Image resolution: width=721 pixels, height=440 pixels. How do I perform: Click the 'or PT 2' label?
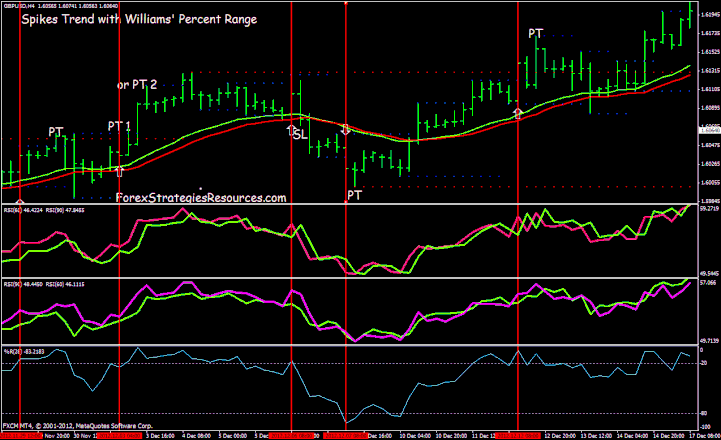point(137,85)
